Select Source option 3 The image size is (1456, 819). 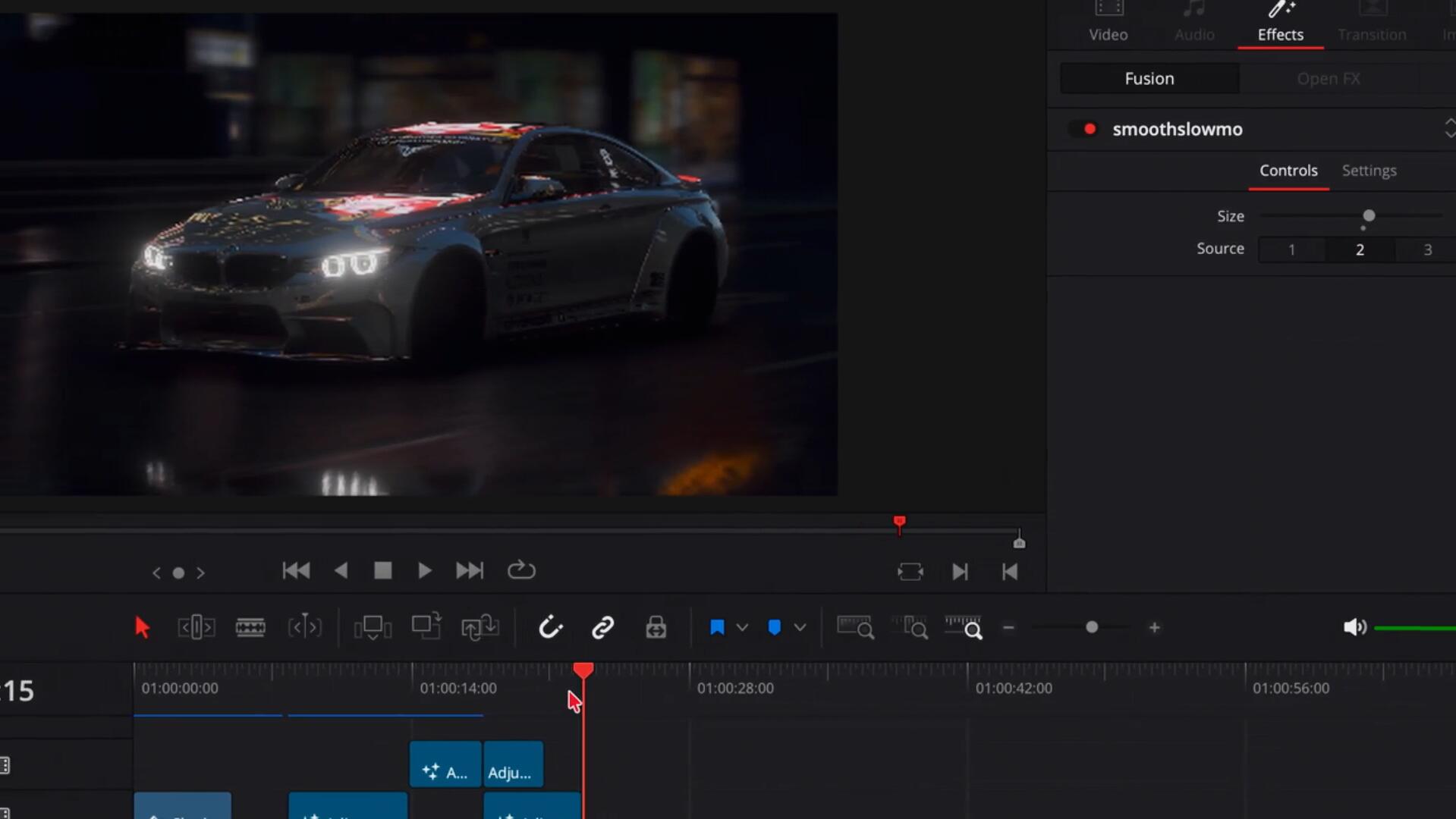tap(1427, 249)
